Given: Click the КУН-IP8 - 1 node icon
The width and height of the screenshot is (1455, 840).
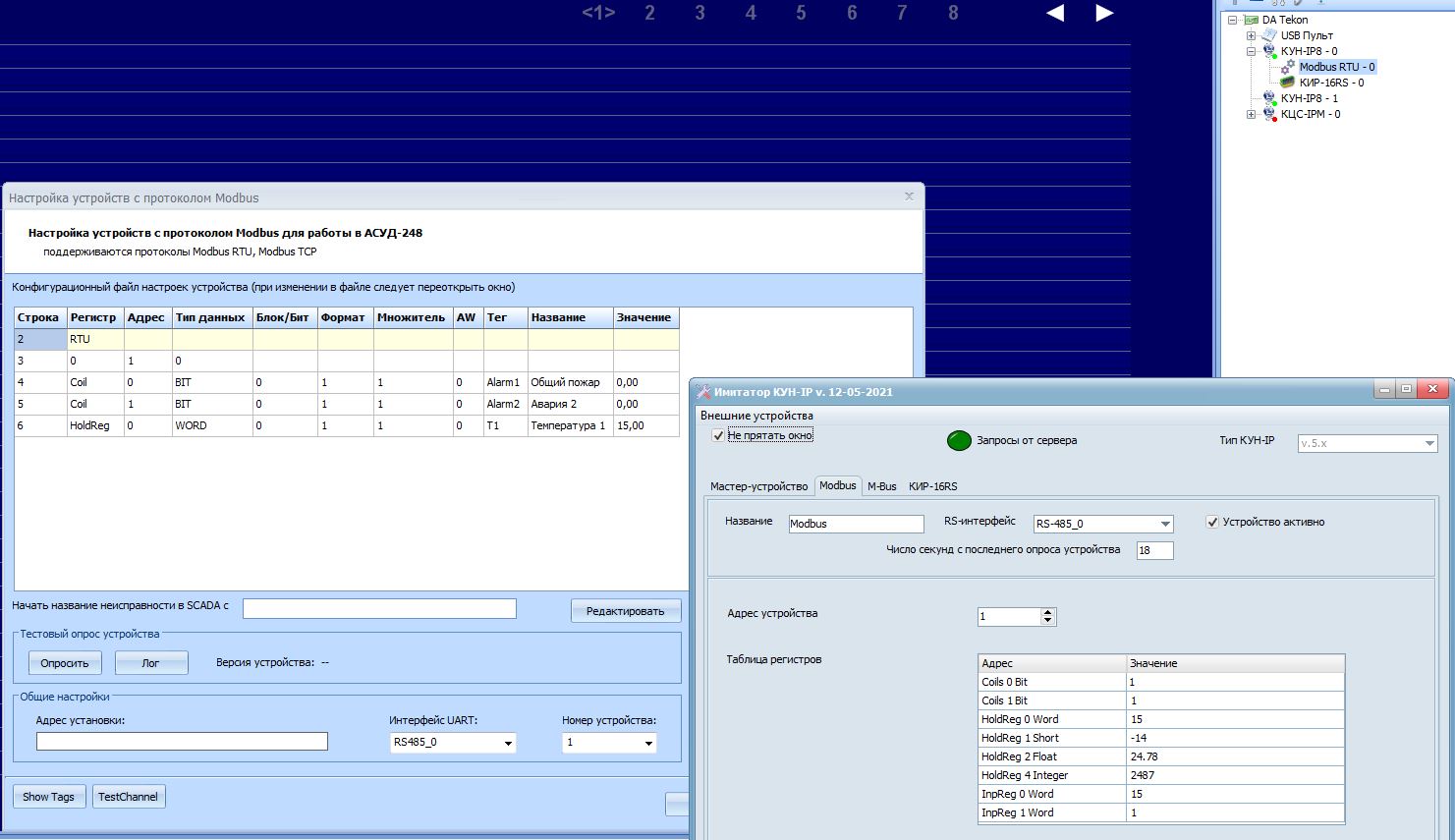Looking at the screenshot, I should pyautogui.click(x=1269, y=98).
